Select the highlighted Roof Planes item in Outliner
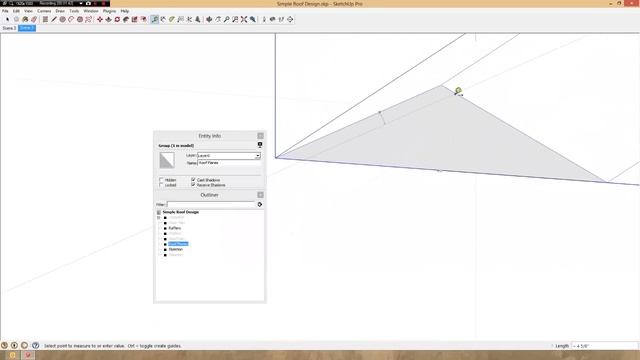This screenshot has width=640, height=360. coord(178,244)
